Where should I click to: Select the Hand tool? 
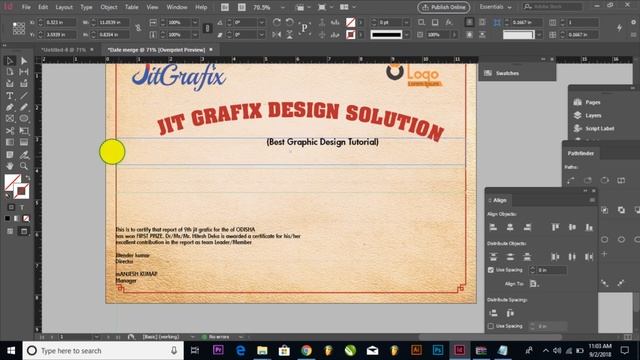pyautogui.click(x=9, y=166)
